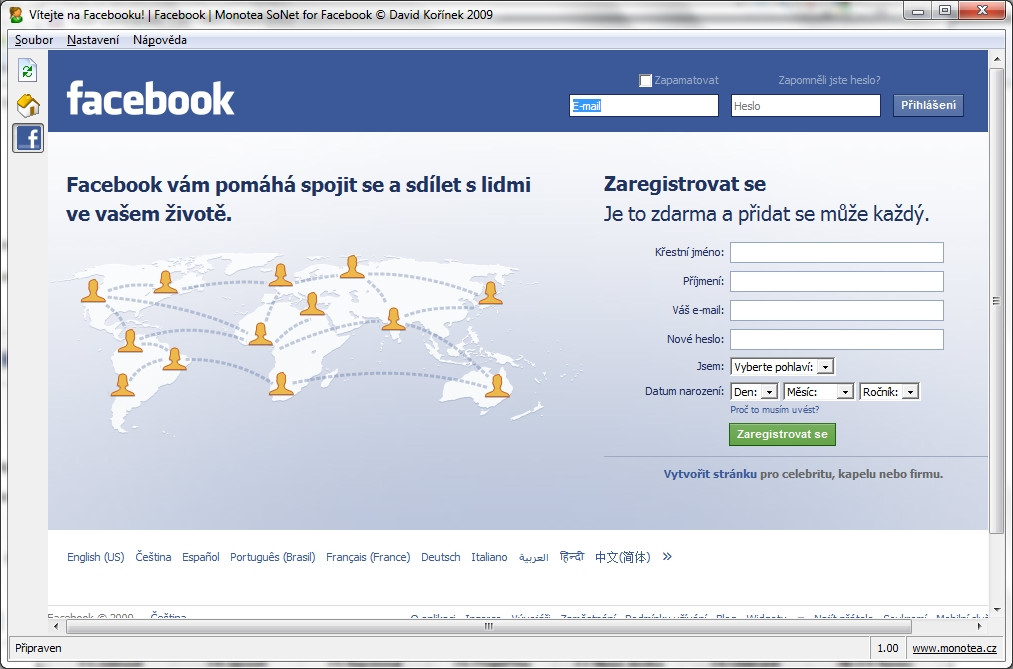The image size is (1013, 669).
Task: Choose Français (France) language link
Action: point(368,557)
